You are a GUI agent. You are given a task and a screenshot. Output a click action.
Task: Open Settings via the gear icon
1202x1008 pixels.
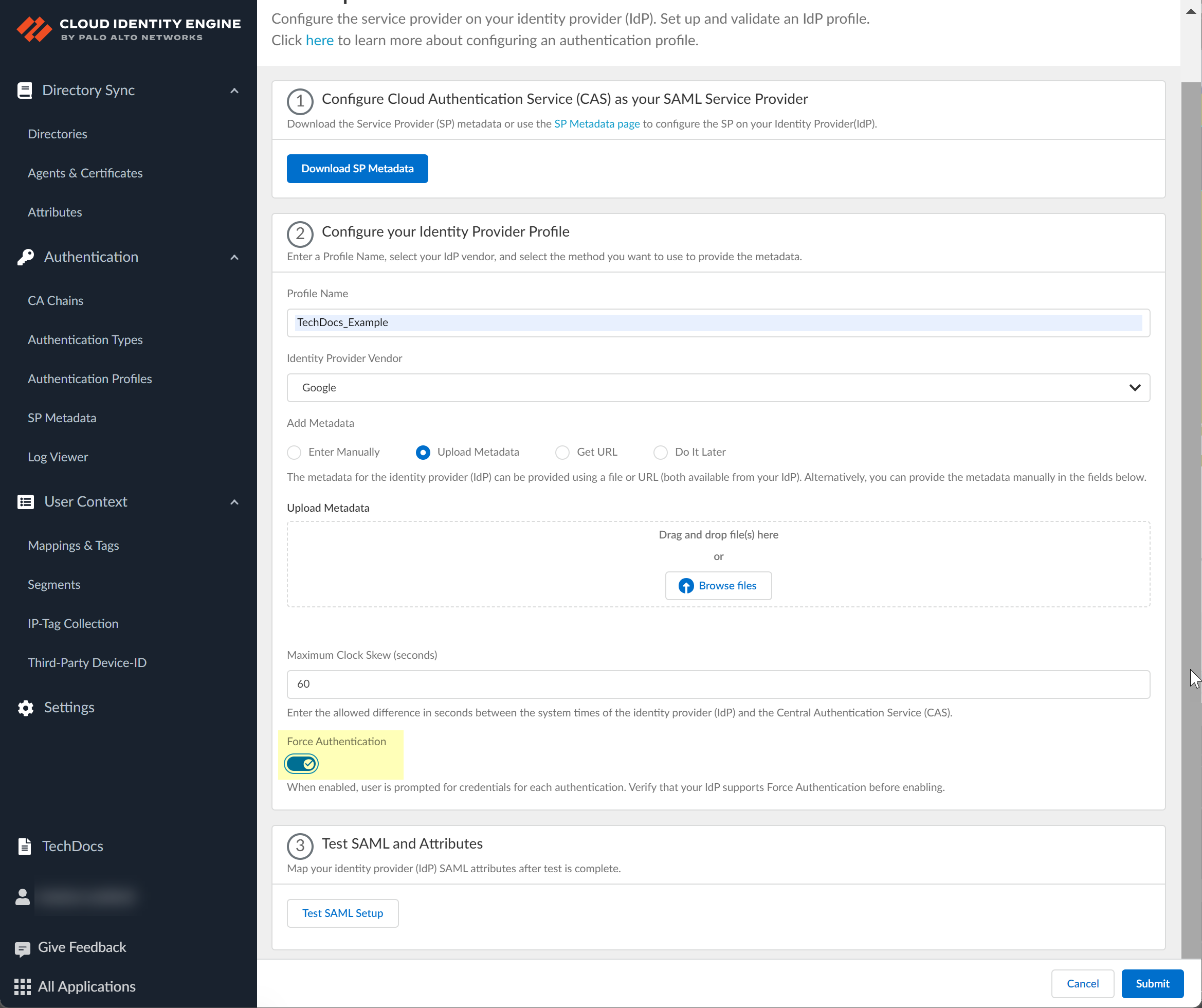25,709
